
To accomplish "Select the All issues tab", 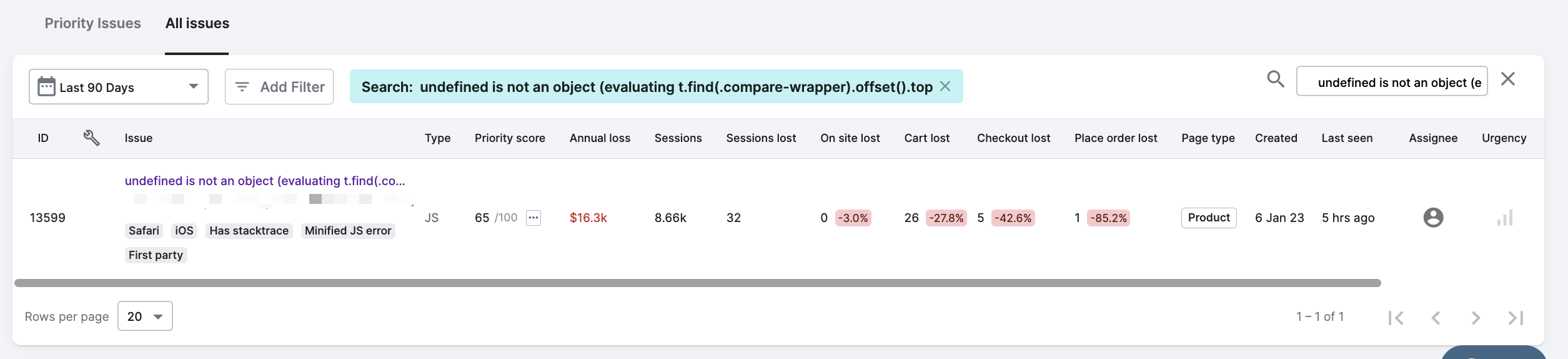I will pyautogui.click(x=197, y=23).
